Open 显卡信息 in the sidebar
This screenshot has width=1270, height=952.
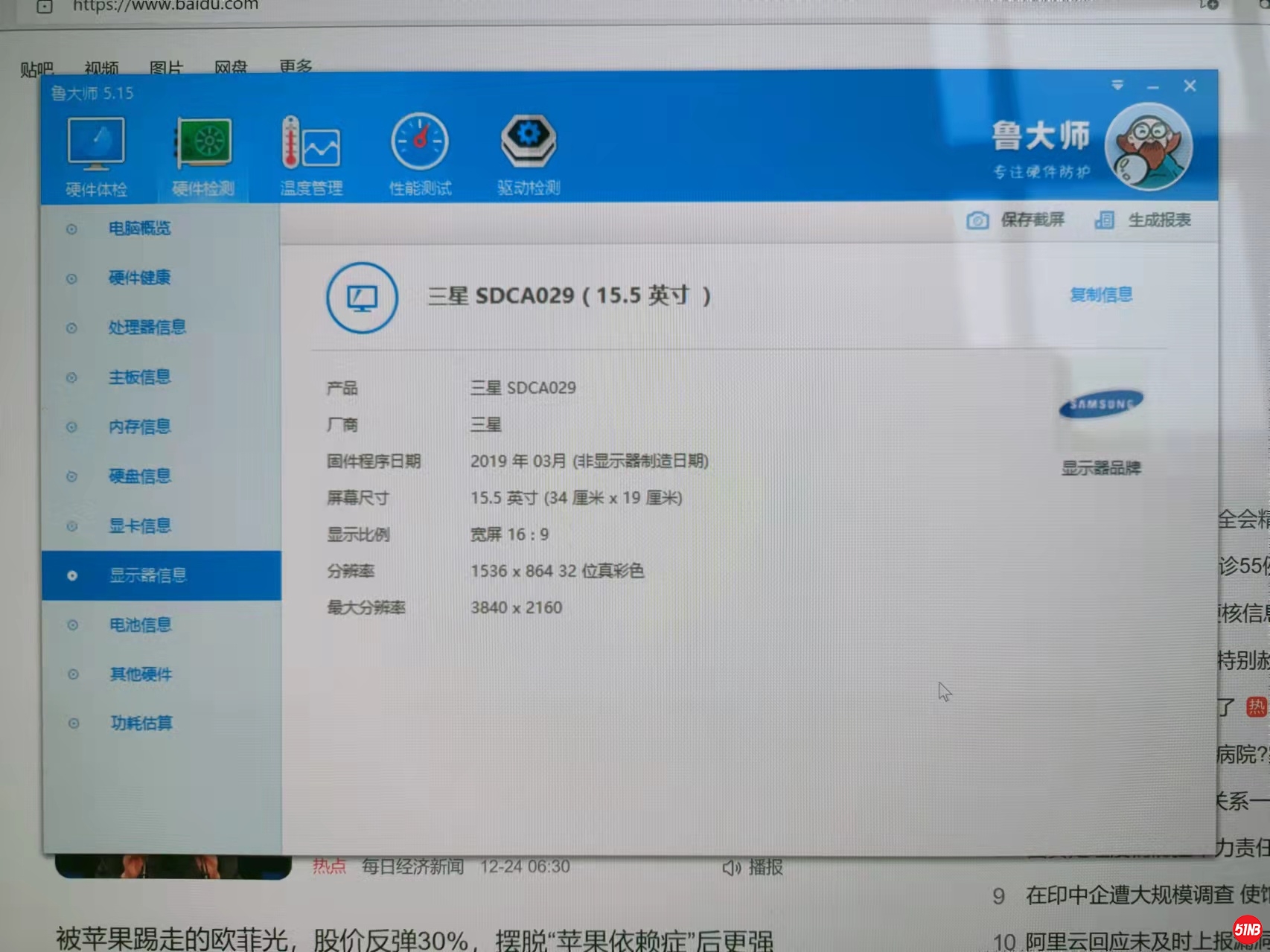(x=139, y=526)
